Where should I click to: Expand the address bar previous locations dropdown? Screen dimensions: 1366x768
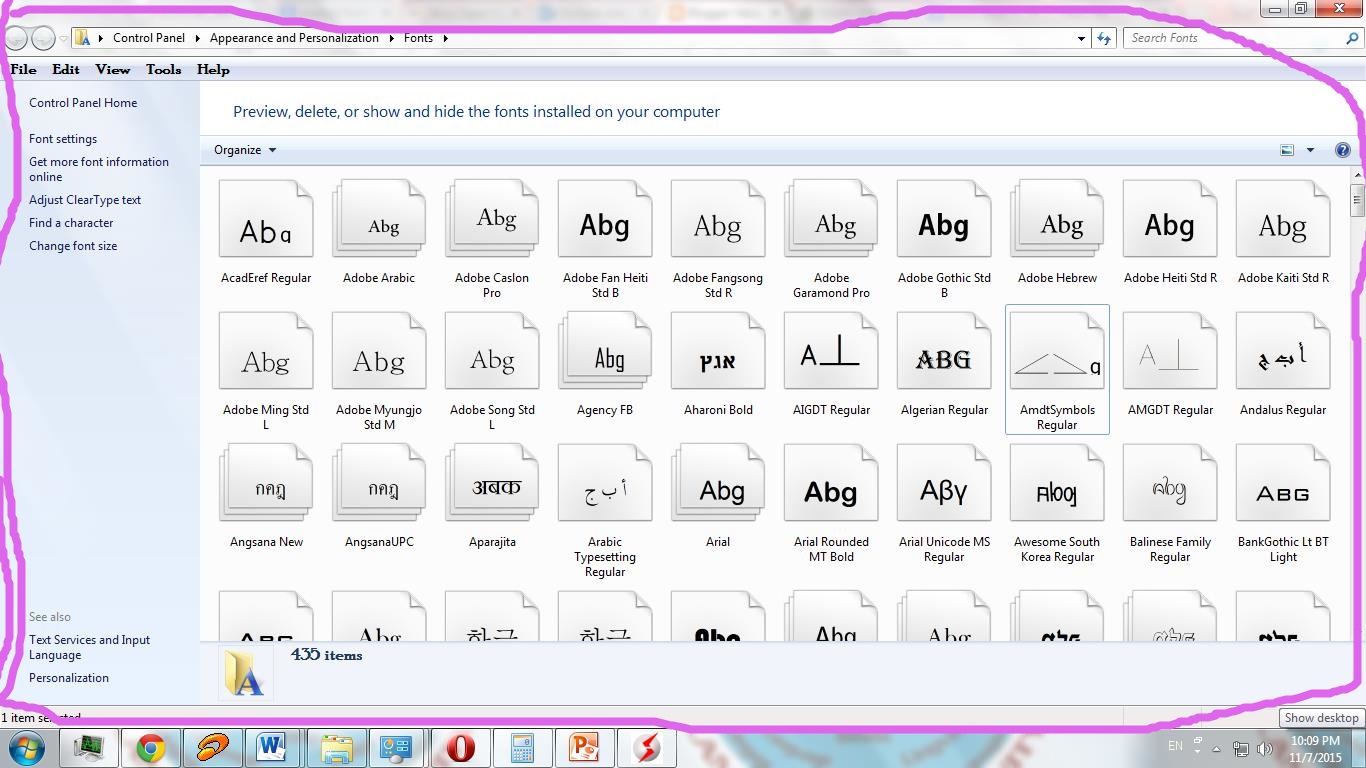point(1081,38)
